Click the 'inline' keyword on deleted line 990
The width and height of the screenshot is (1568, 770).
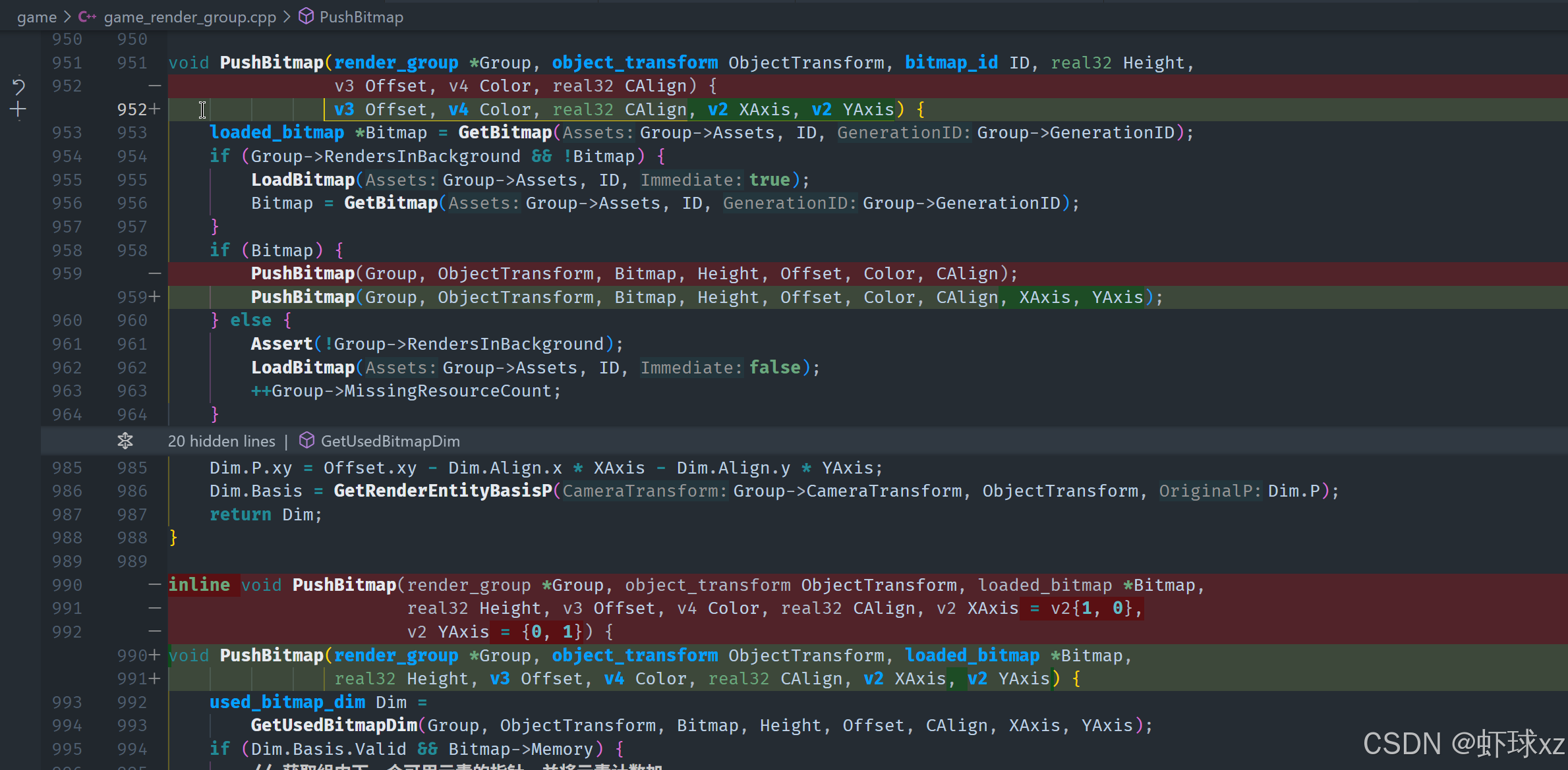tap(199, 585)
